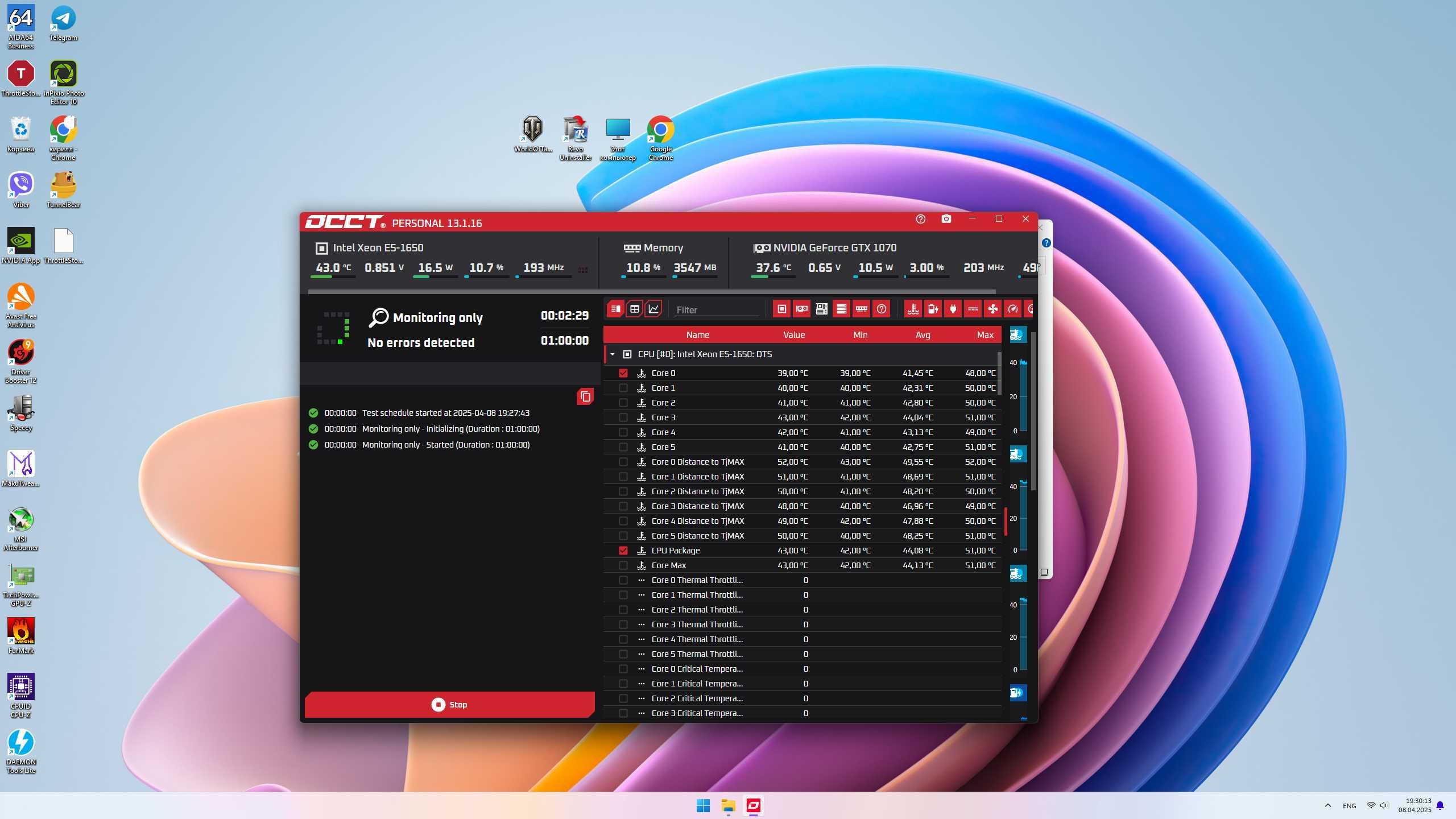Open Windows Start menu
The height and width of the screenshot is (819, 1456).
[x=703, y=805]
